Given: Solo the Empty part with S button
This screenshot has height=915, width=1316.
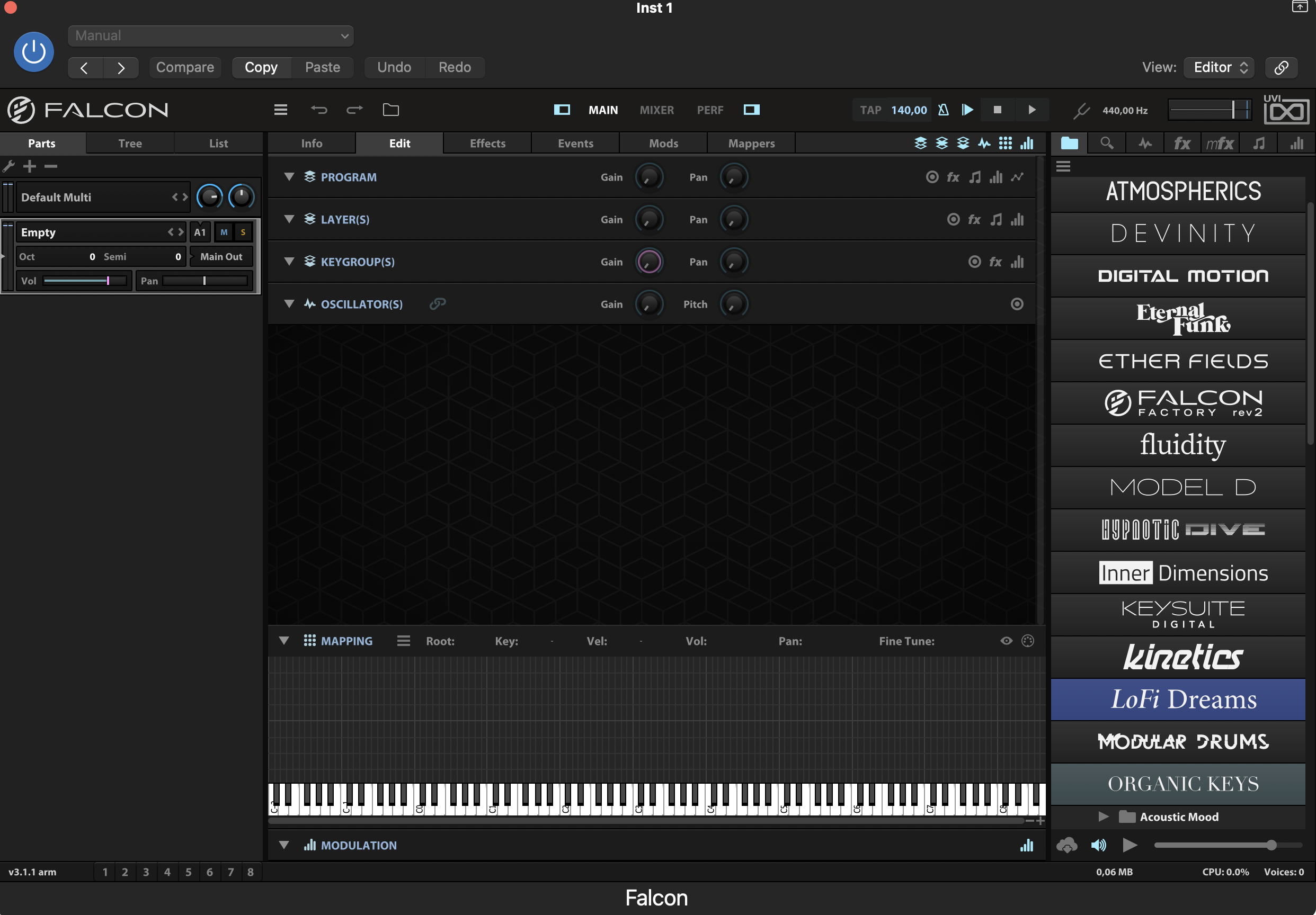Looking at the screenshot, I should point(243,232).
